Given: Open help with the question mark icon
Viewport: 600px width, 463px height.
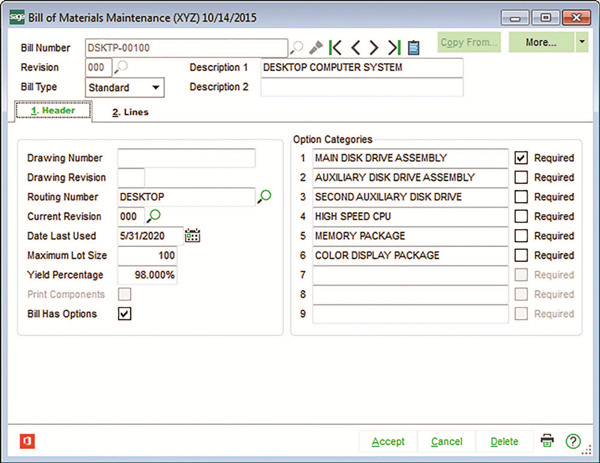Looking at the screenshot, I should pyautogui.click(x=573, y=441).
